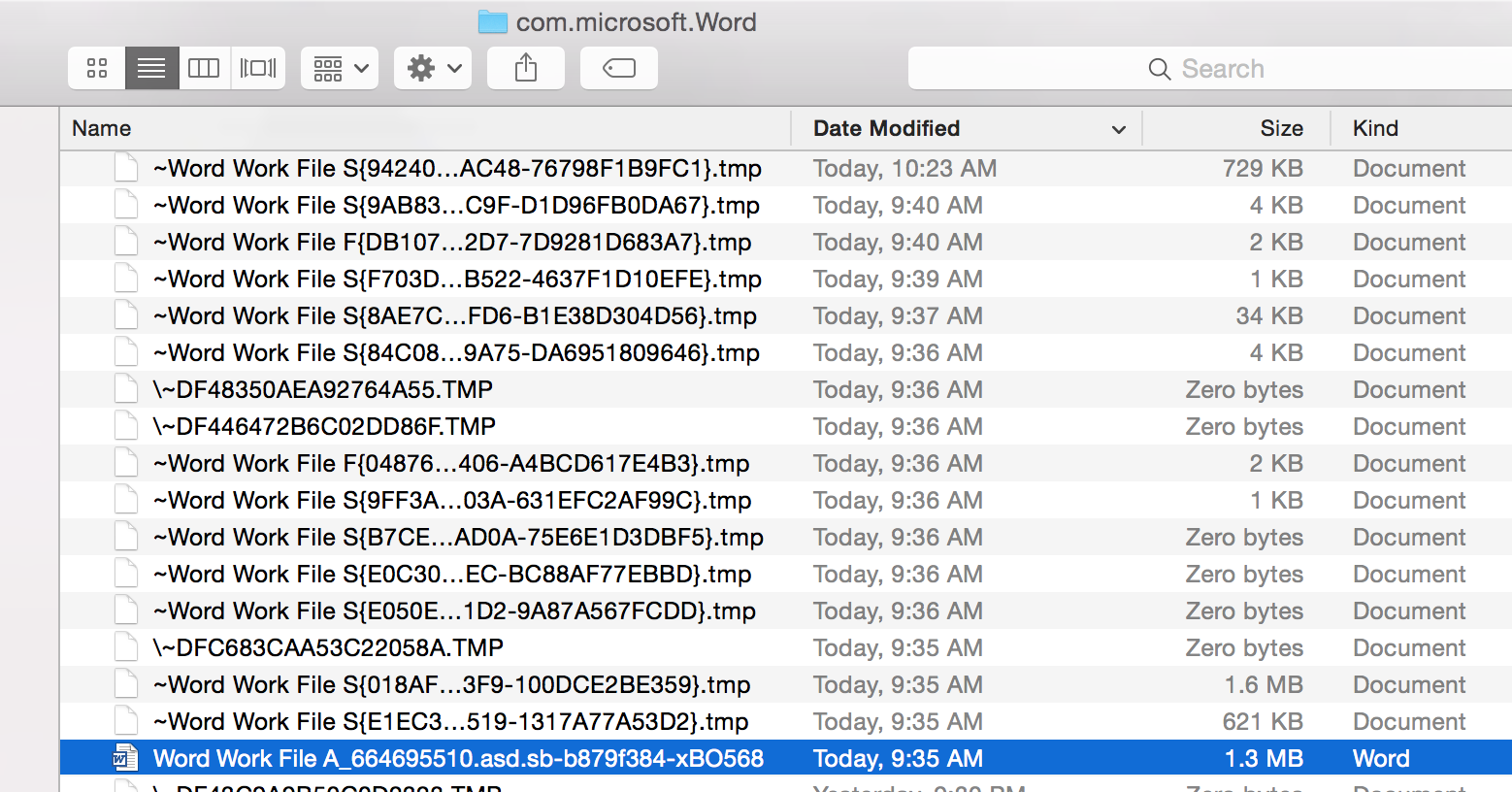
Task: Click the Today, 9:37 AM date
Action: point(899,316)
